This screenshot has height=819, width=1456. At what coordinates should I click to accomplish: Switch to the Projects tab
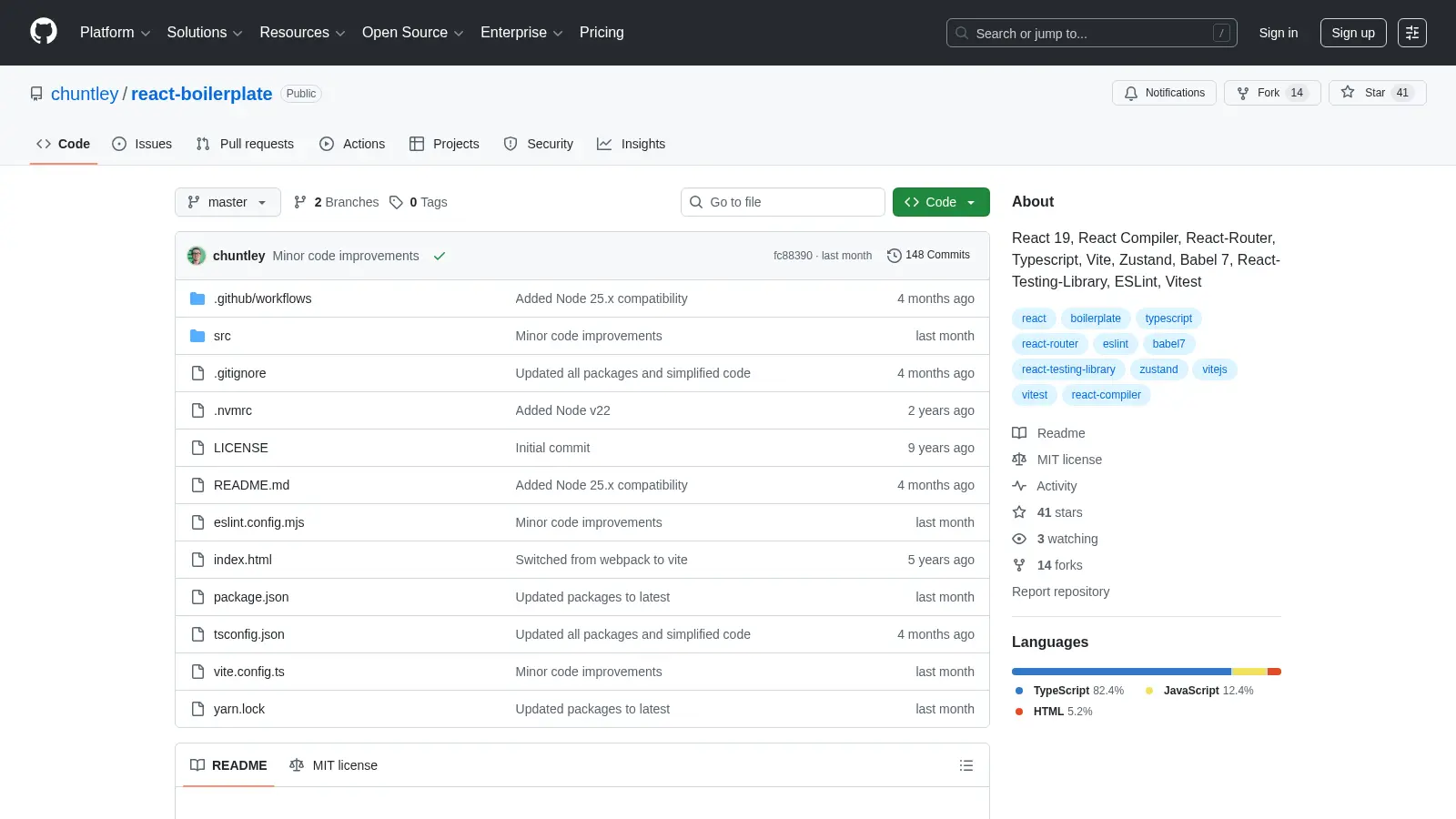[444, 144]
